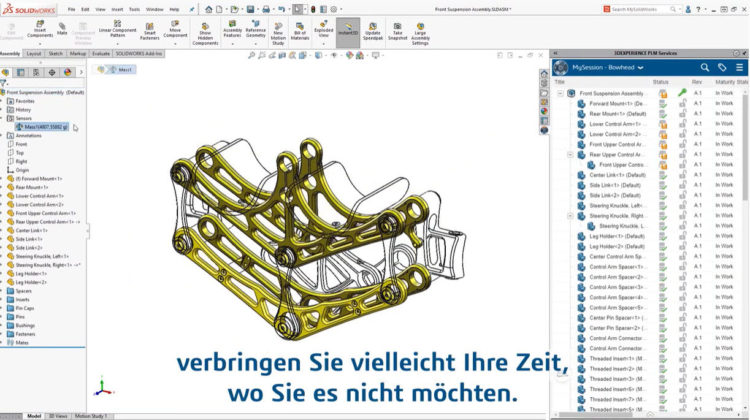Collapse the Front Suspension Assembly PLM node

[x=560, y=93]
